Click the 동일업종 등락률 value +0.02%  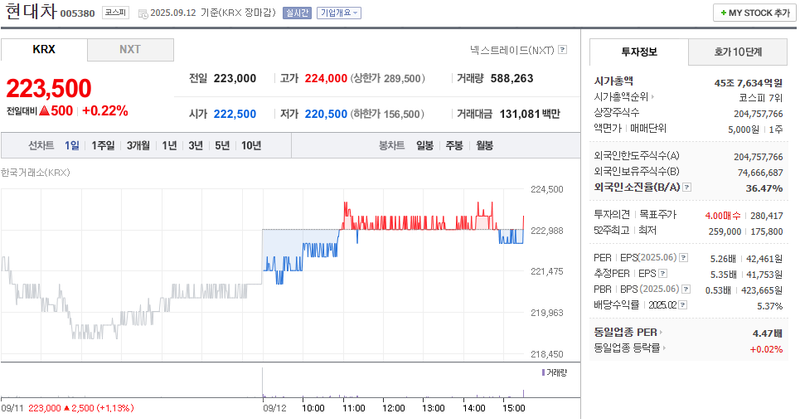(x=766, y=349)
